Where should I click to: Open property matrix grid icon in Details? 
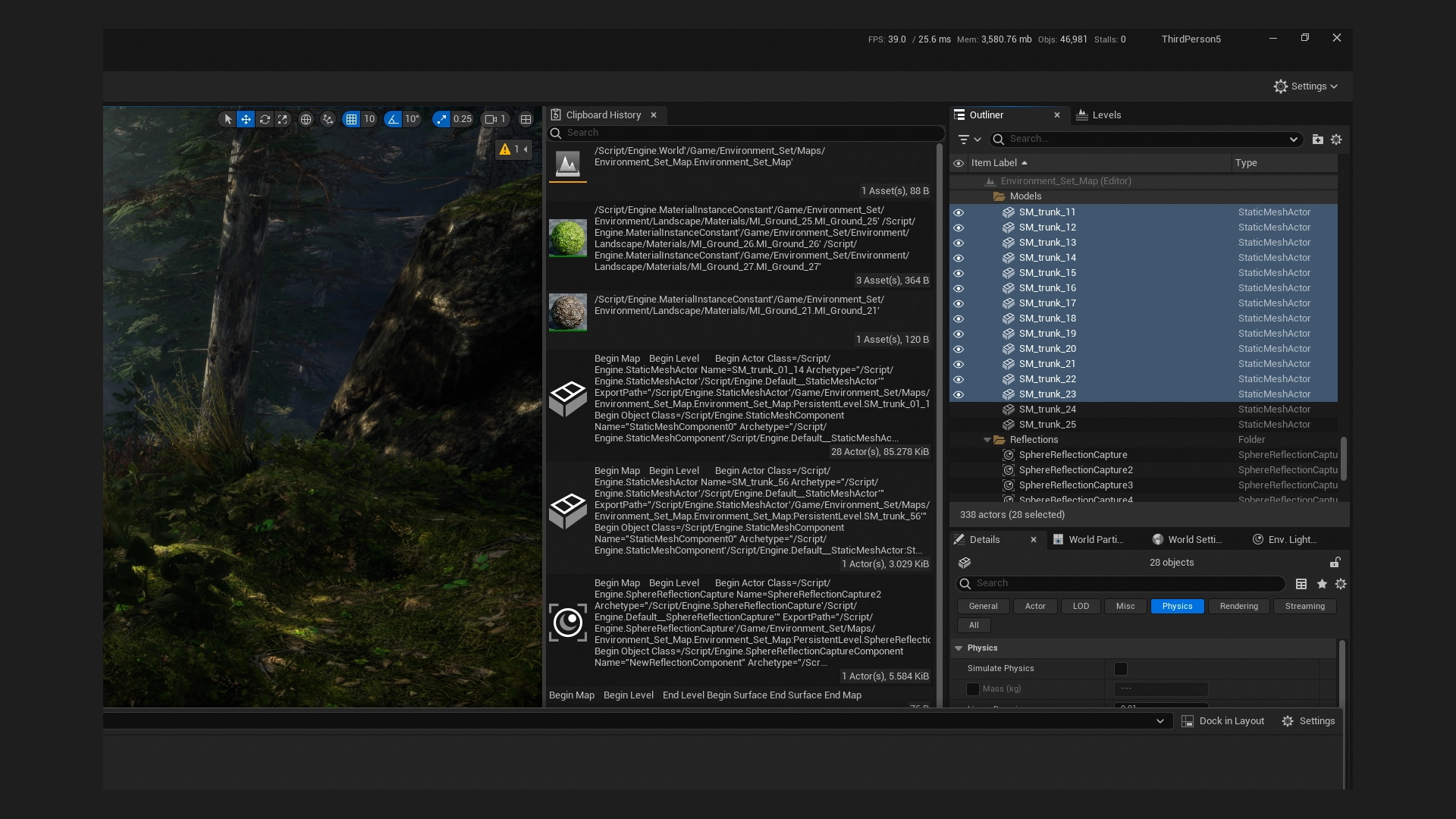[x=1301, y=584]
